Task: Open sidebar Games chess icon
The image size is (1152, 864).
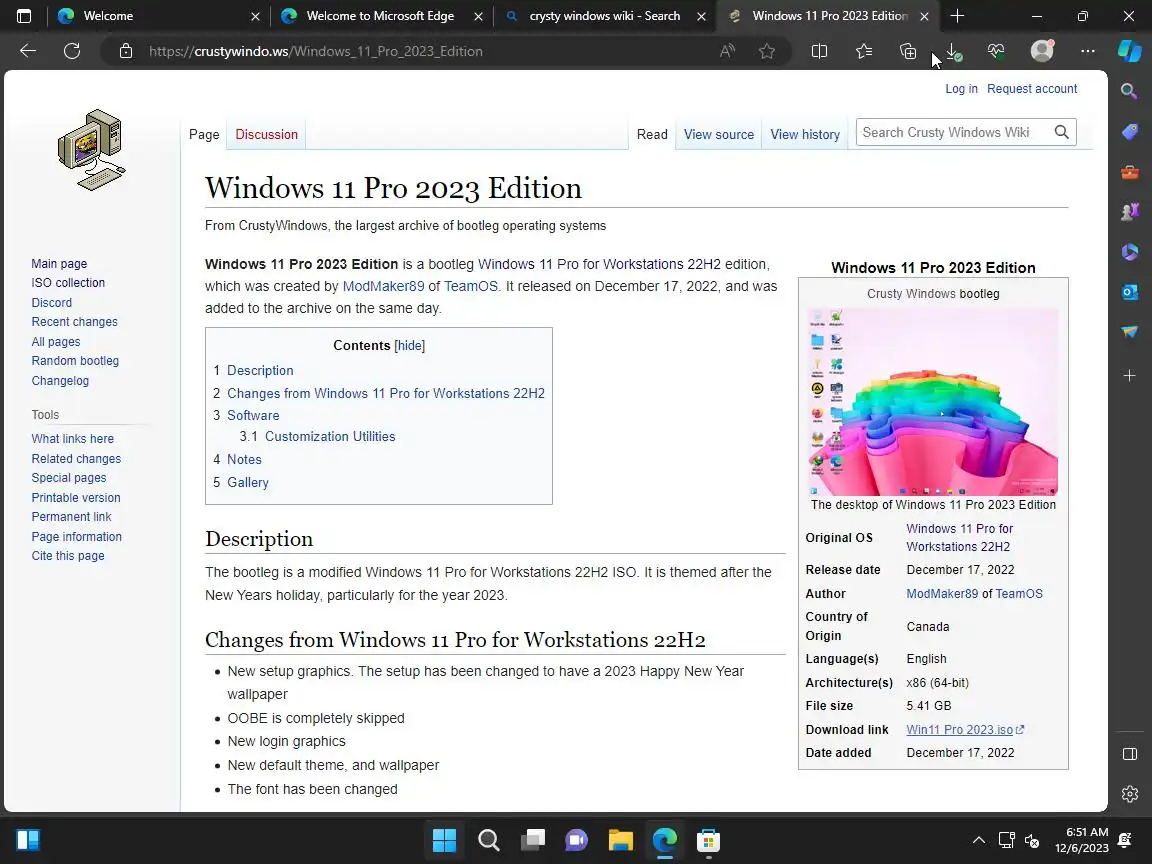Action: click(x=1130, y=212)
